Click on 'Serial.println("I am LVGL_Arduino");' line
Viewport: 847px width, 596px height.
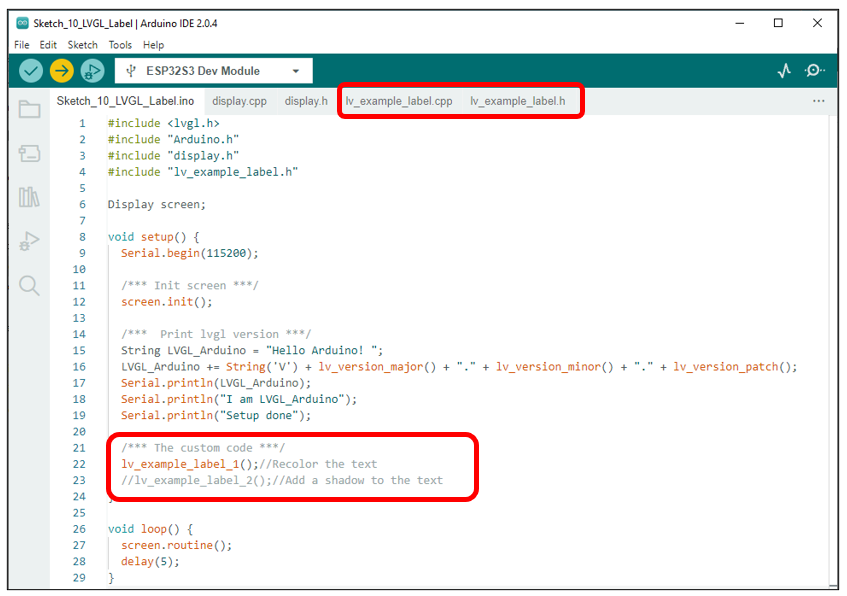239,399
